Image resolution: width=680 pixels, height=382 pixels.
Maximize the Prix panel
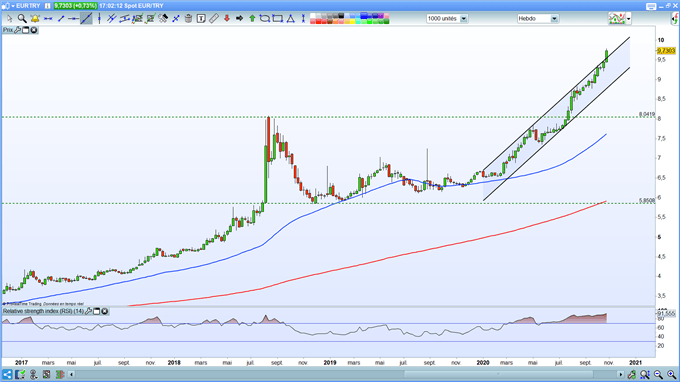(26, 30)
